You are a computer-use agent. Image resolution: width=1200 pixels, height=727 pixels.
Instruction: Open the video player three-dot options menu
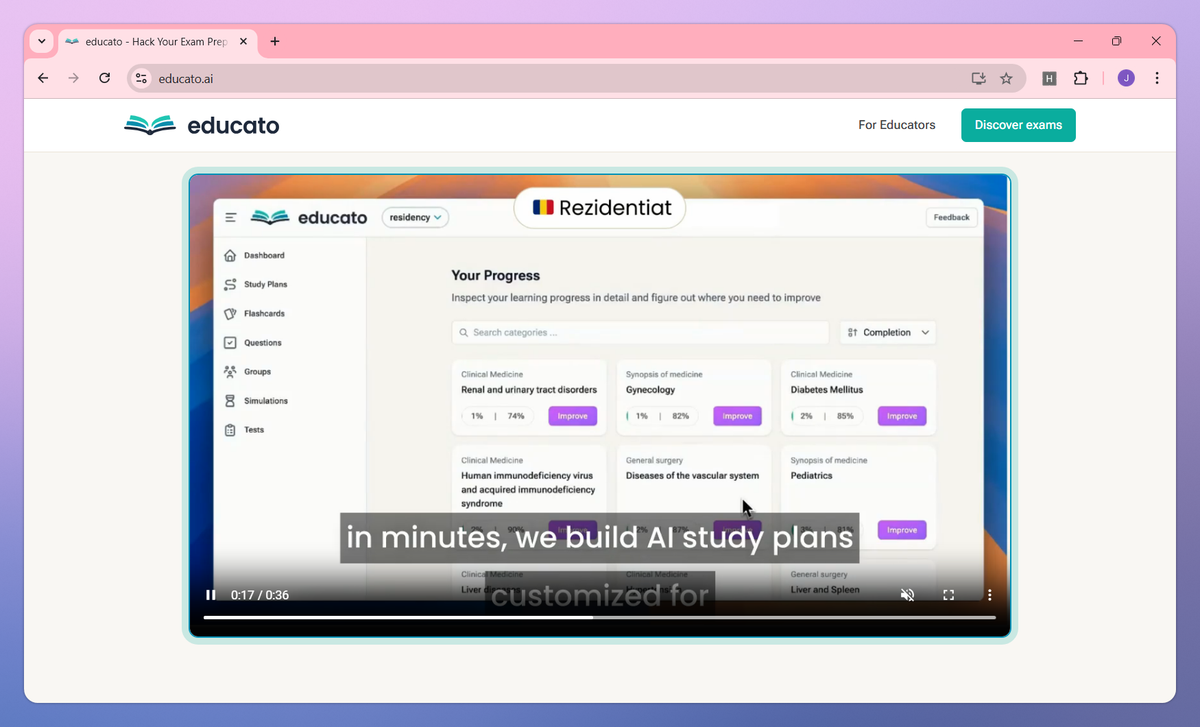[x=990, y=595]
